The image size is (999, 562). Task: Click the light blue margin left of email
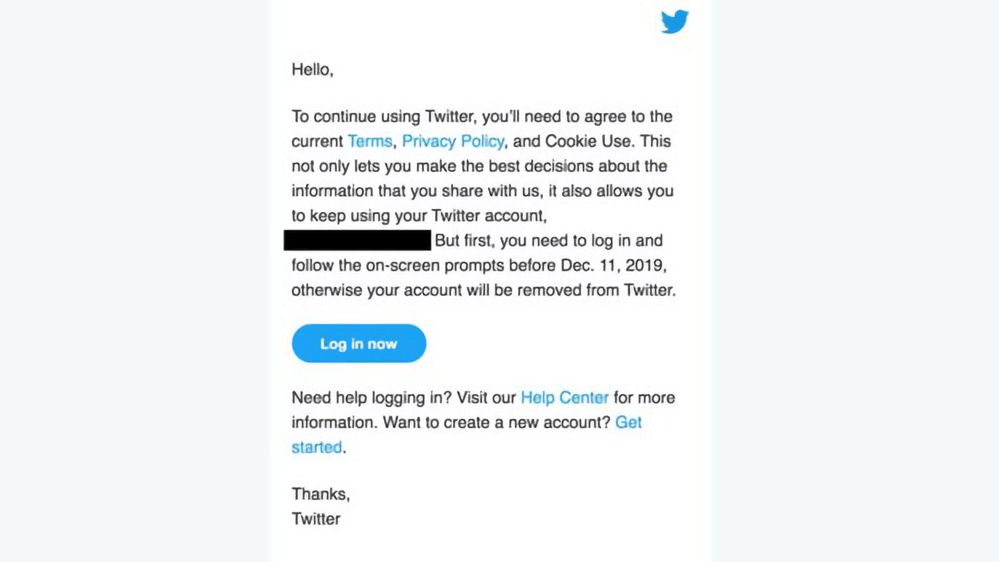(x=135, y=280)
